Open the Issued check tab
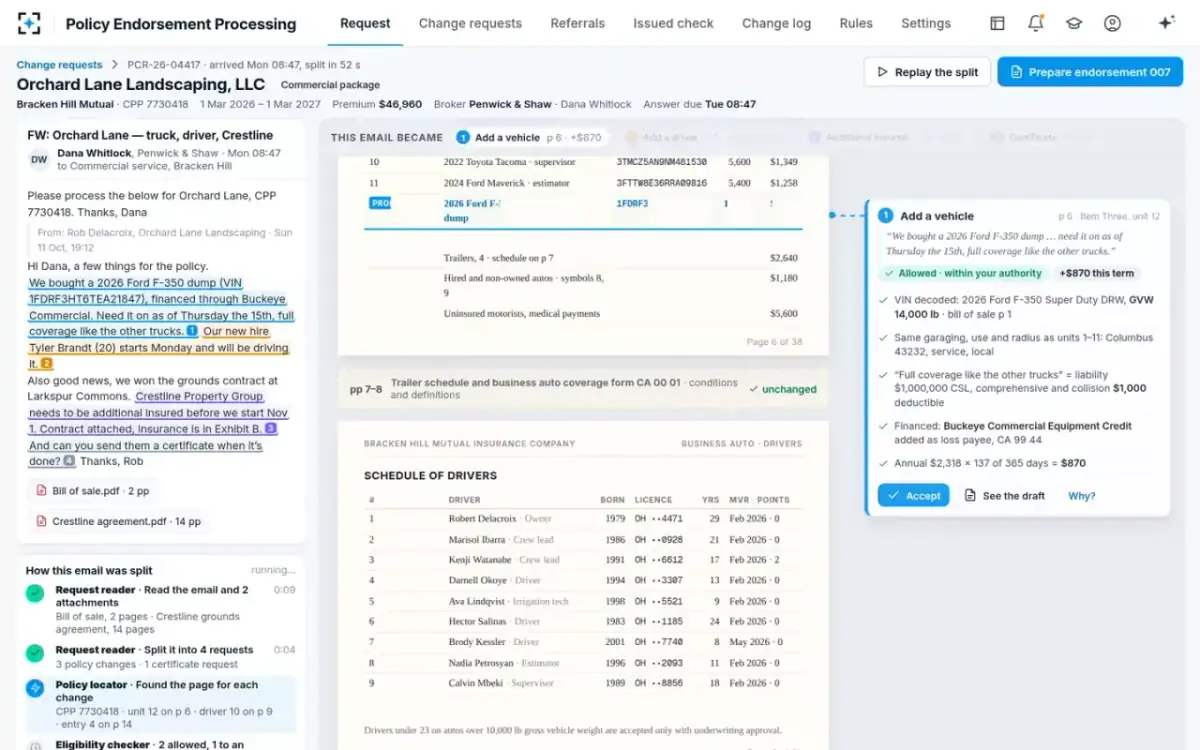Screen dimensions: 1200x750 pos(673,23)
